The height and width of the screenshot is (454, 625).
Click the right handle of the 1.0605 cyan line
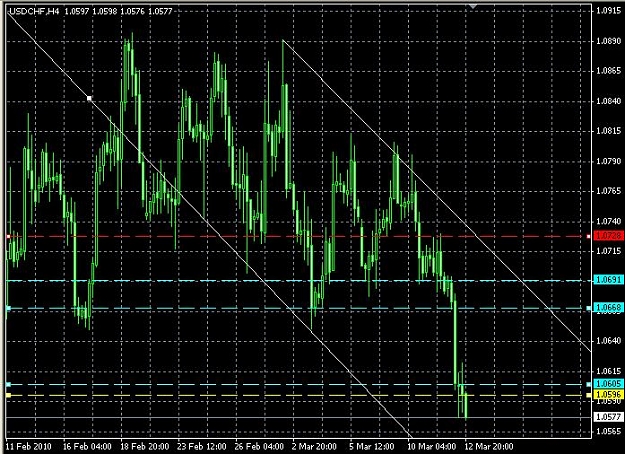(589, 384)
